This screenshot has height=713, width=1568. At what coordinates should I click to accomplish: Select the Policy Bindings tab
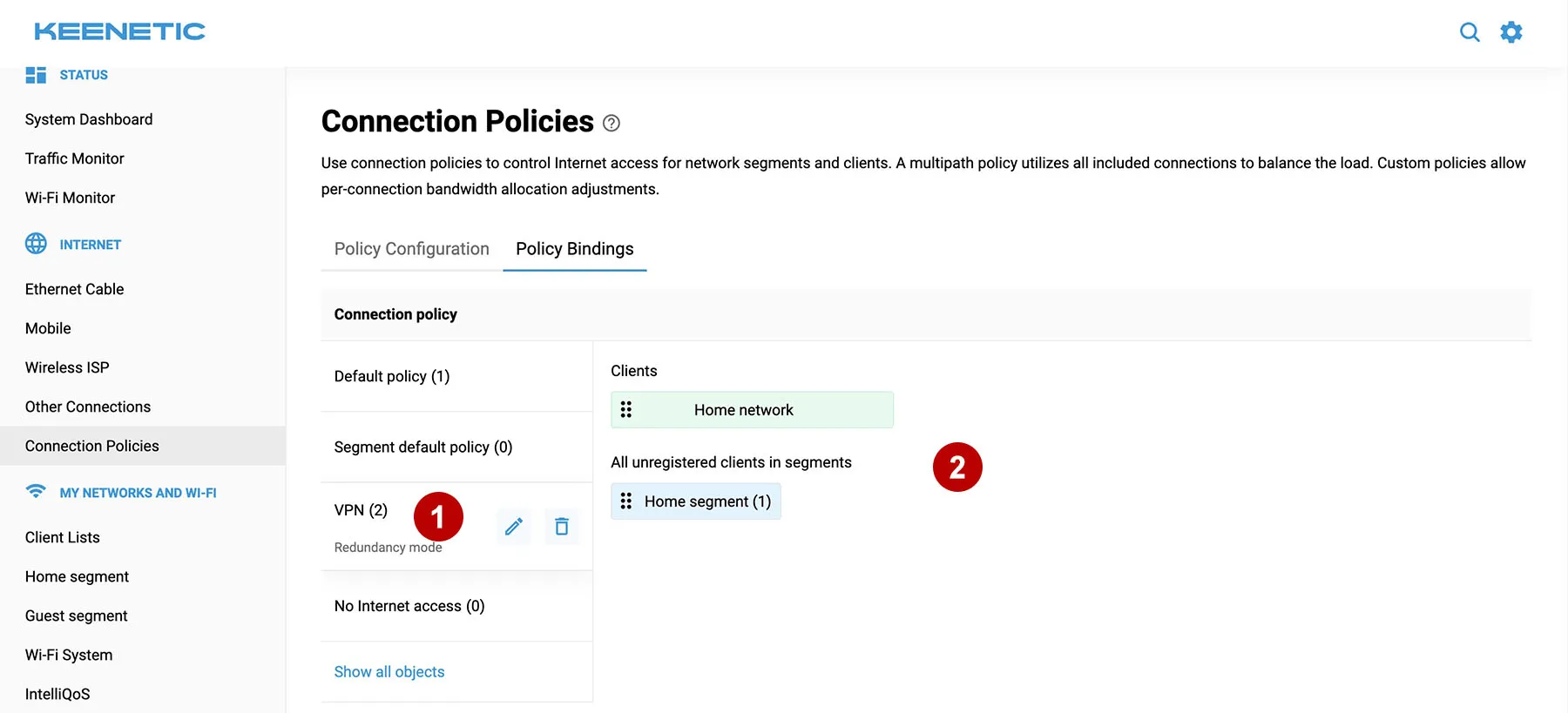click(574, 249)
